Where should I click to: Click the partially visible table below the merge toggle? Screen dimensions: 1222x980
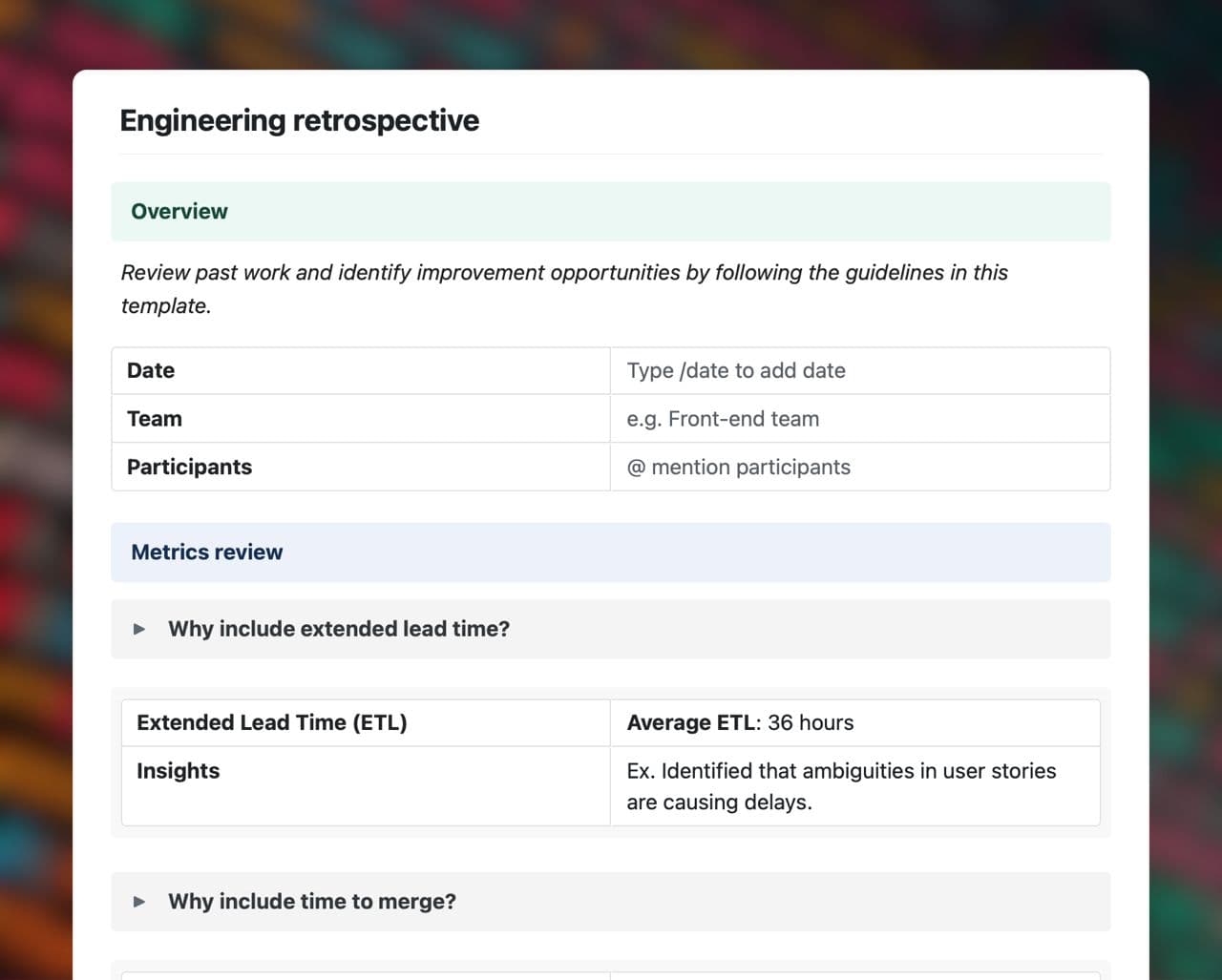[x=611, y=973]
